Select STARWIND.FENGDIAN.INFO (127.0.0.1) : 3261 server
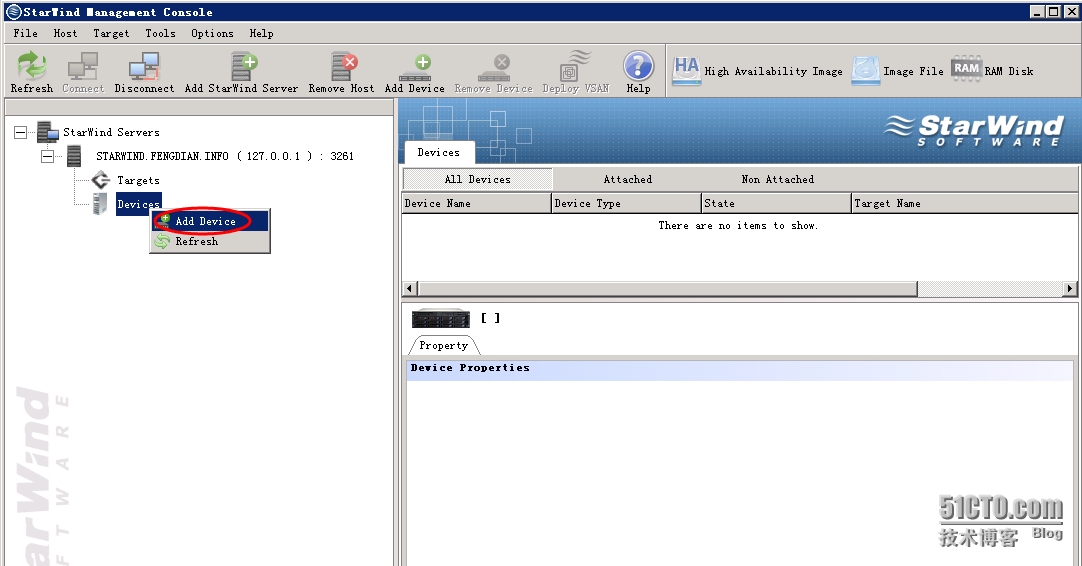 [224, 156]
